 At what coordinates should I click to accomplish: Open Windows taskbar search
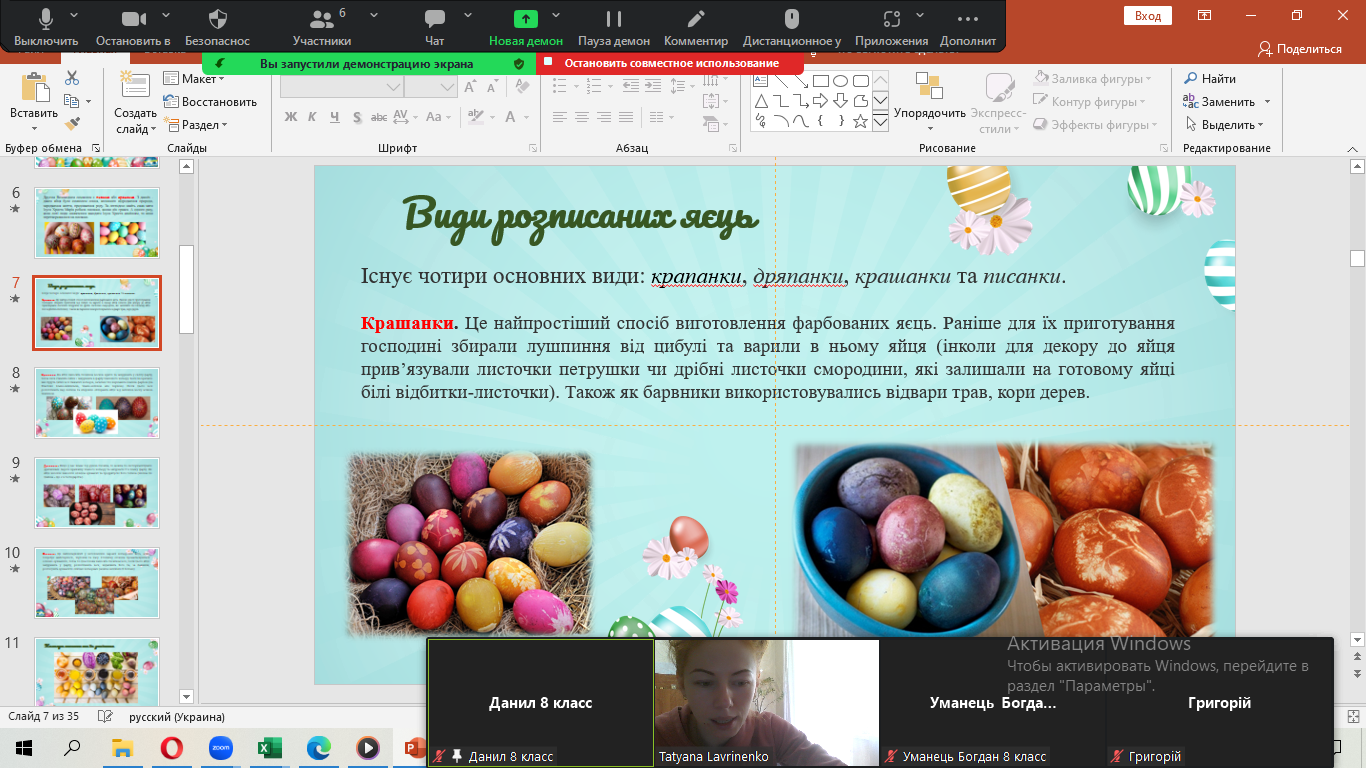72,747
